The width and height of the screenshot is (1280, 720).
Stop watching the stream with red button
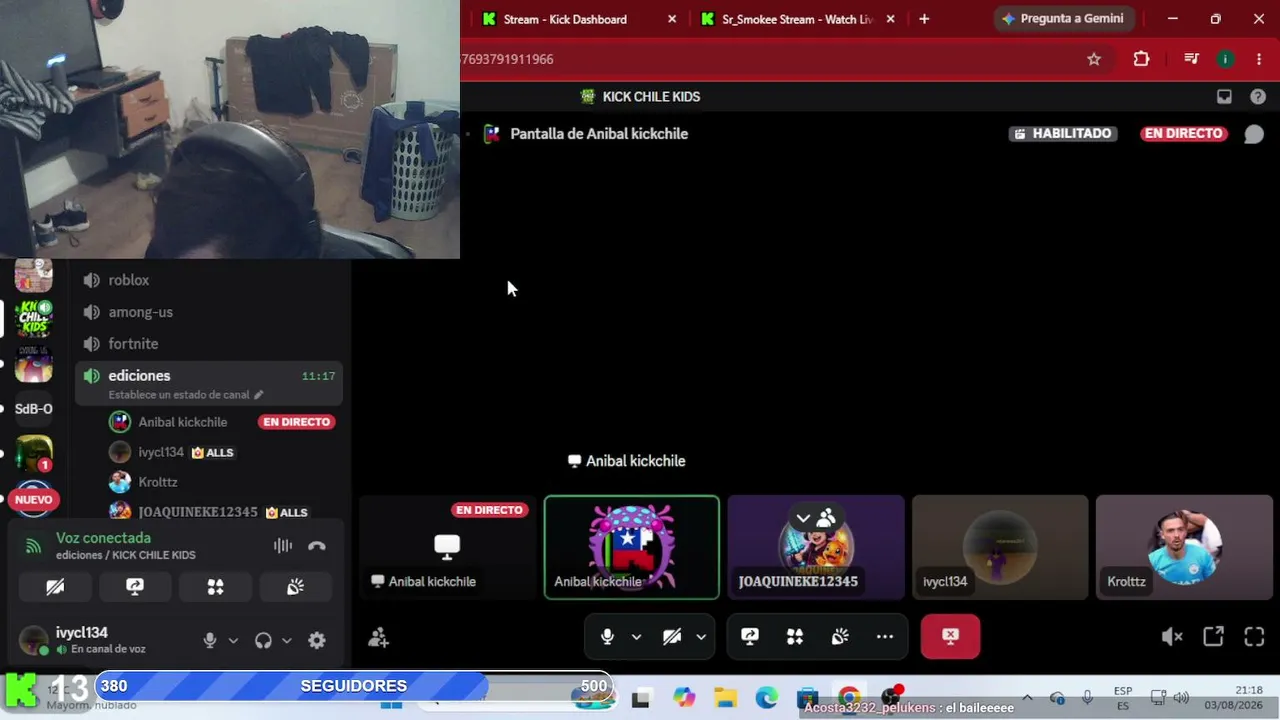950,637
